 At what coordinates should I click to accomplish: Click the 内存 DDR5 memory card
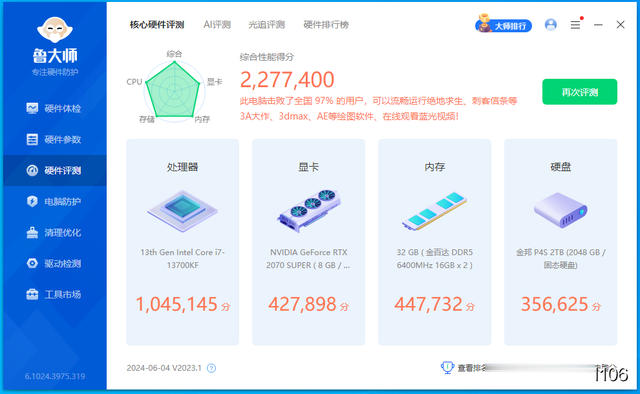click(435, 242)
